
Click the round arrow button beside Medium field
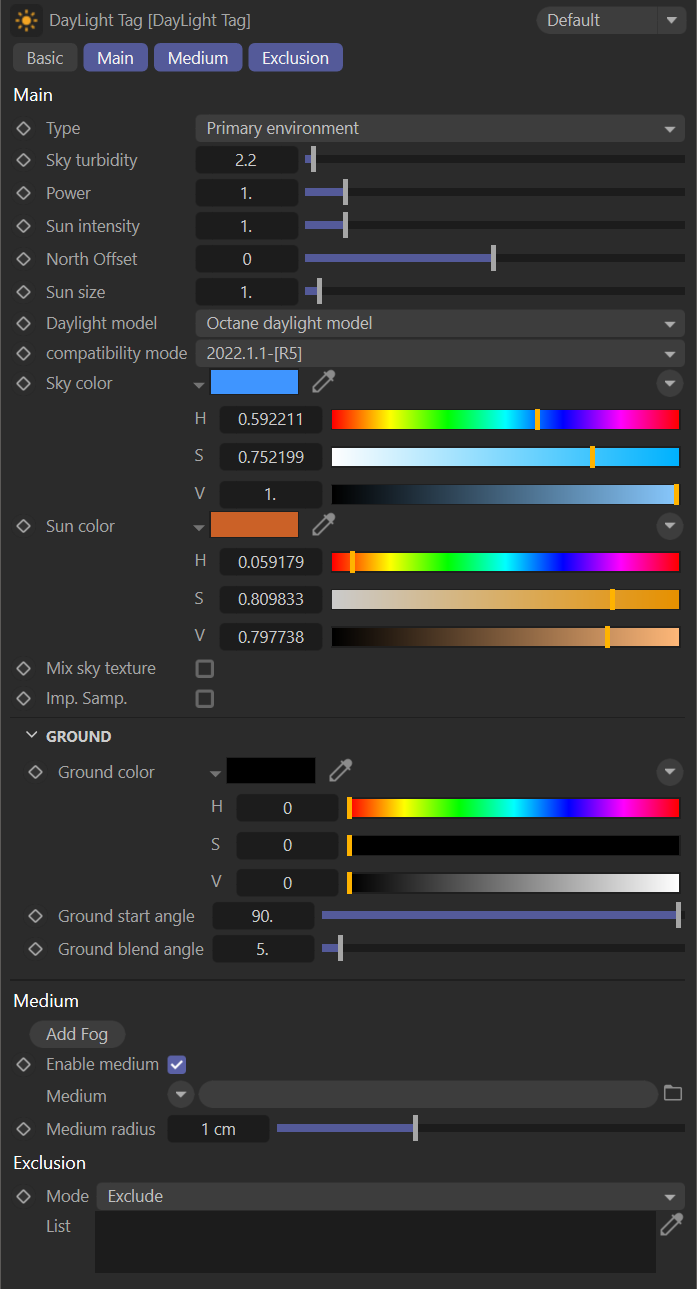(x=181, y=1094)
